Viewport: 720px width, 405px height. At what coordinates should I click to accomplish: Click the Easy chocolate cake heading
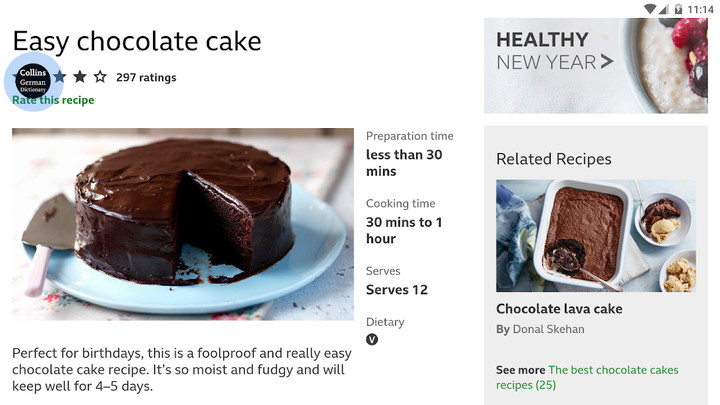(x=137, y=41)
